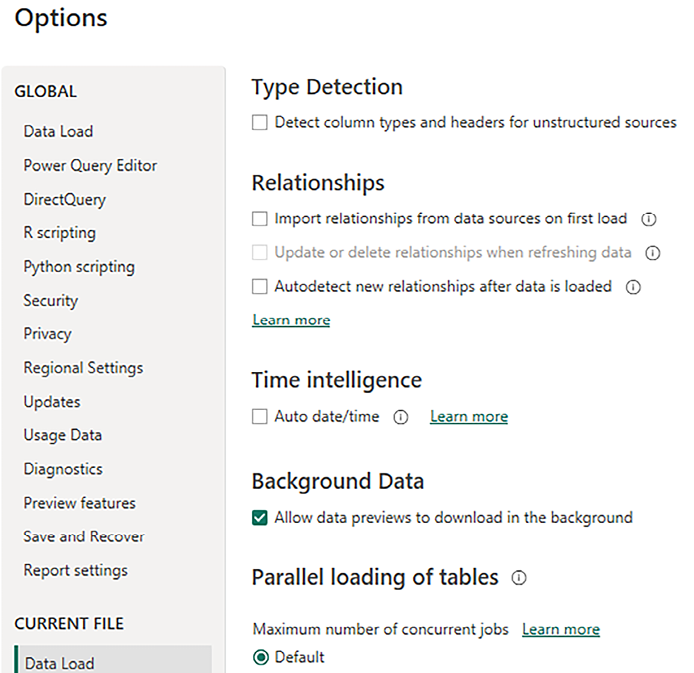Toggle Autodetect new relationships checkbox
The image size is (694, 673).
pos(260,287)
